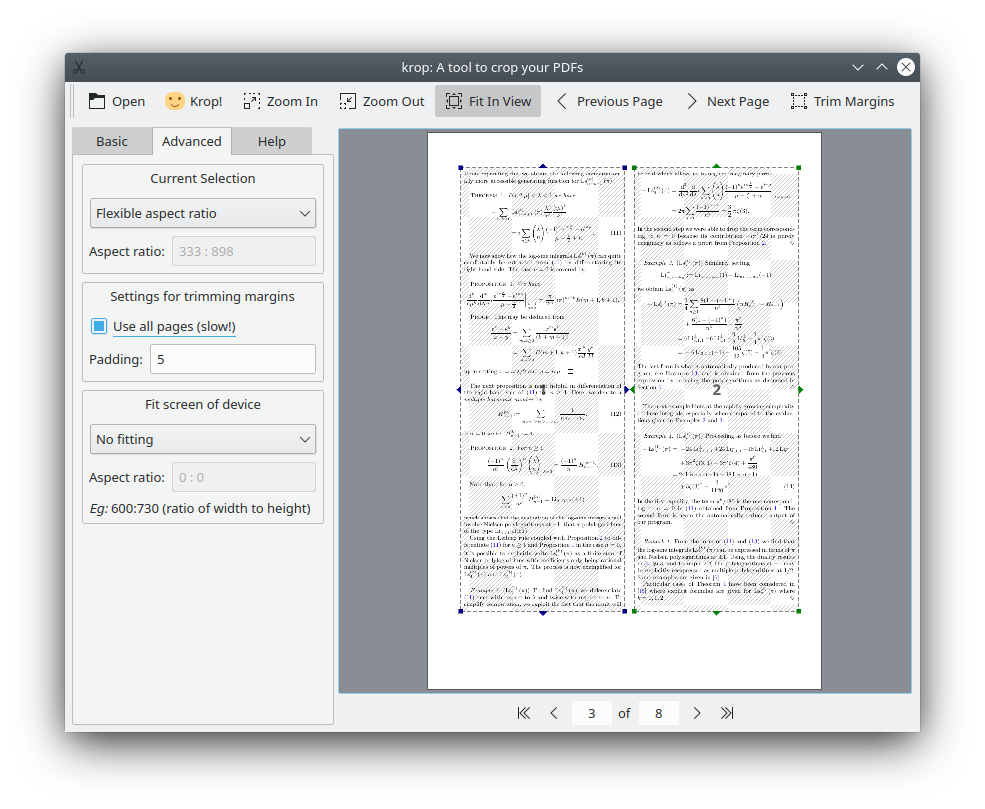The image size is (985, 809).
Task: Expand the No fitting device dropdown
Action: [203, 439]
